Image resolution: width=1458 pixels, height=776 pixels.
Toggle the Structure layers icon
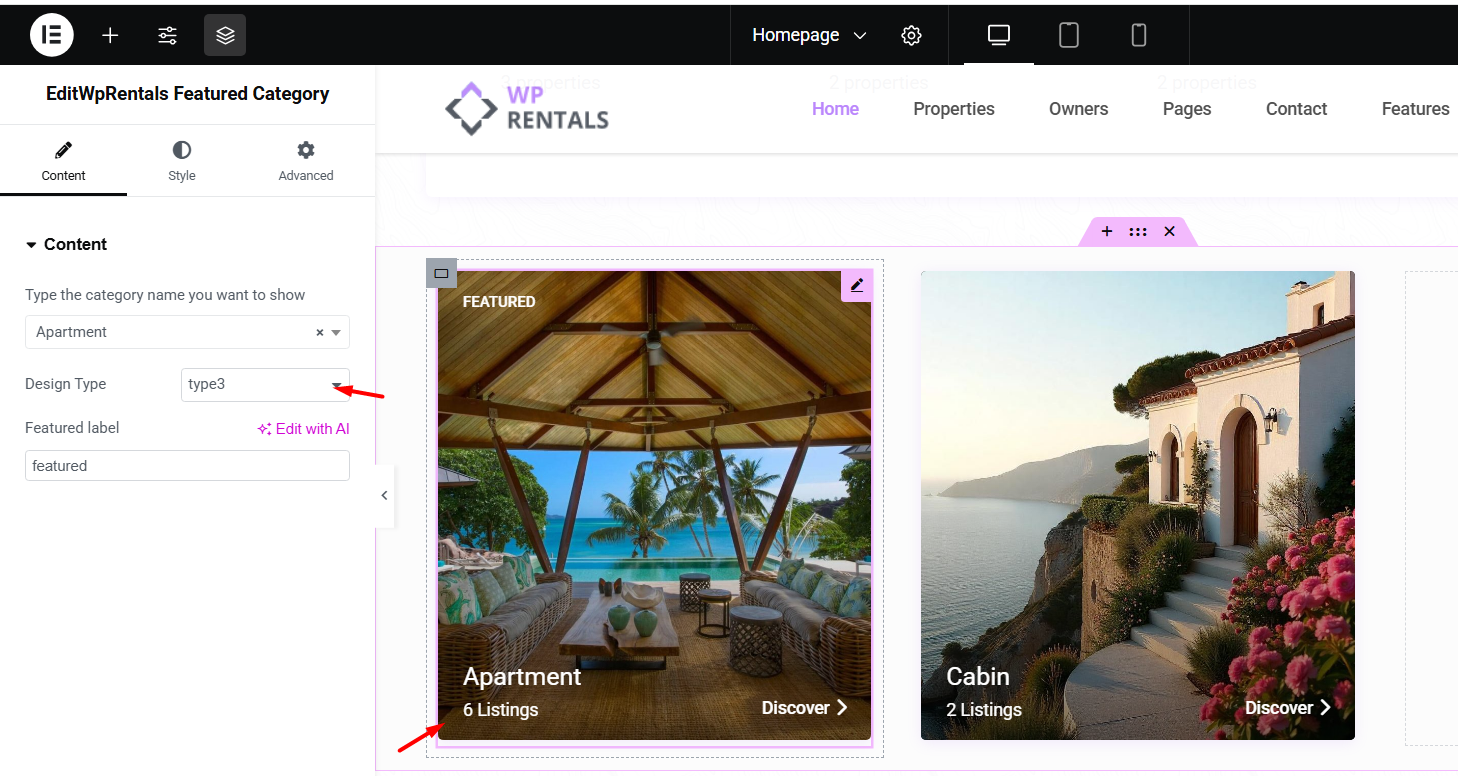[225, 35]
